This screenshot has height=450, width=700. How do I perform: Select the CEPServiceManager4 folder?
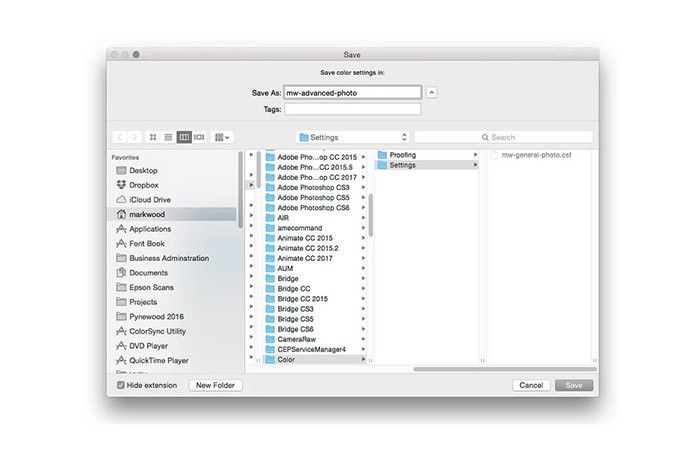[x=315, y=350]
